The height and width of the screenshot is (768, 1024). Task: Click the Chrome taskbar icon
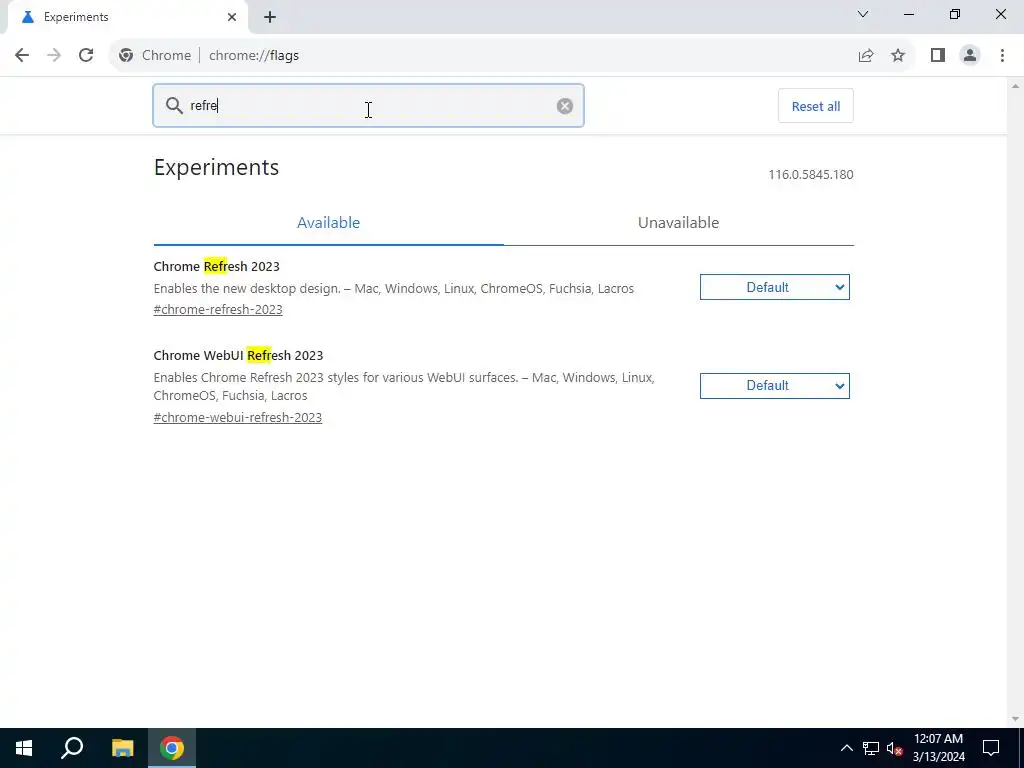pos(172,748)
